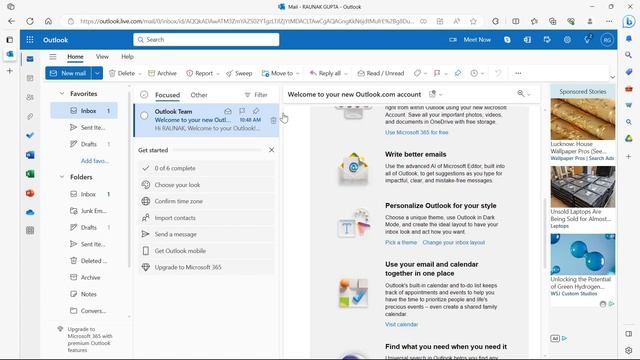Image resolution: width=640 pixels, height=360 pixels.
Task: Click the Get started progress bar
Action: click(x=217, y=150)
